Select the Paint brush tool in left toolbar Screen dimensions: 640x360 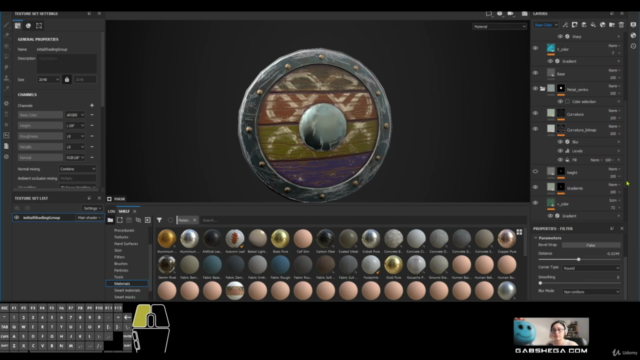(x=6, y=25)
